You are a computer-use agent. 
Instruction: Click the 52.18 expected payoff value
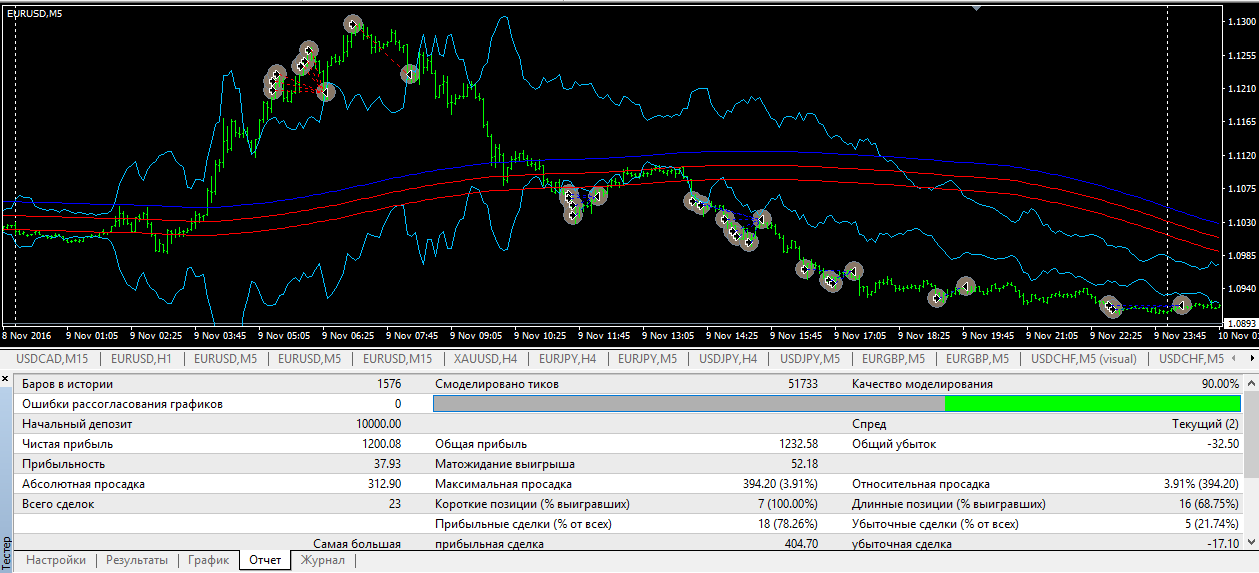pos(804,464)
